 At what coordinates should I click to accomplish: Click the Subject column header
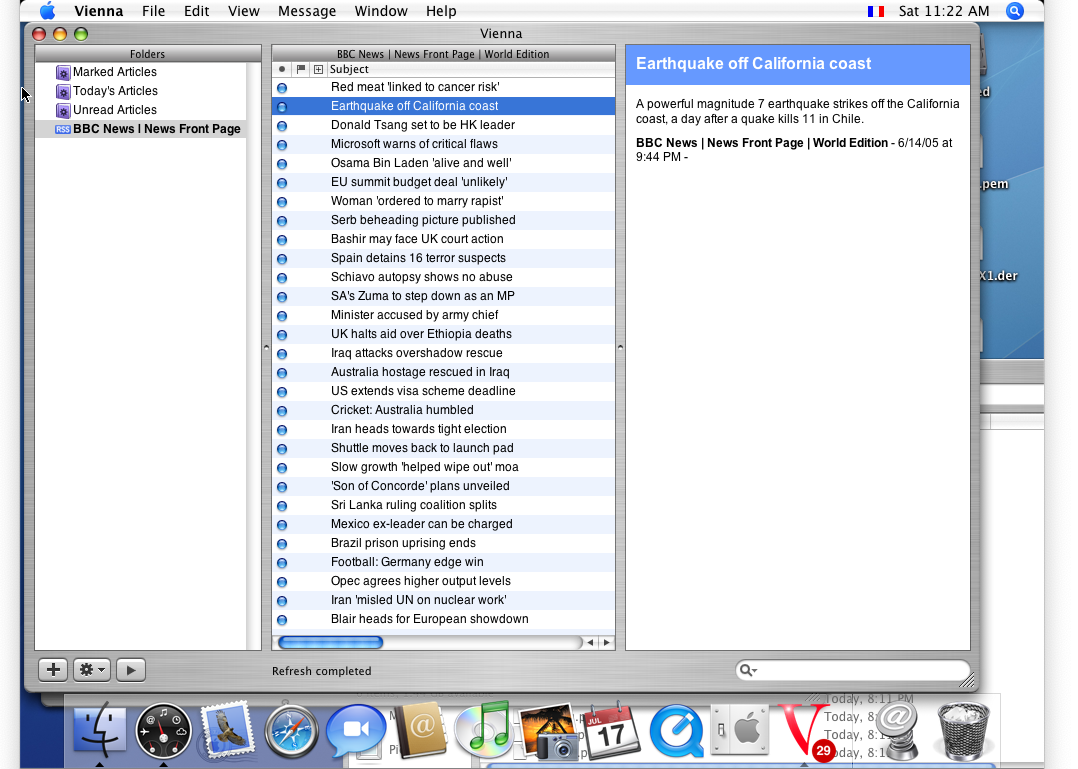[471, 69]
